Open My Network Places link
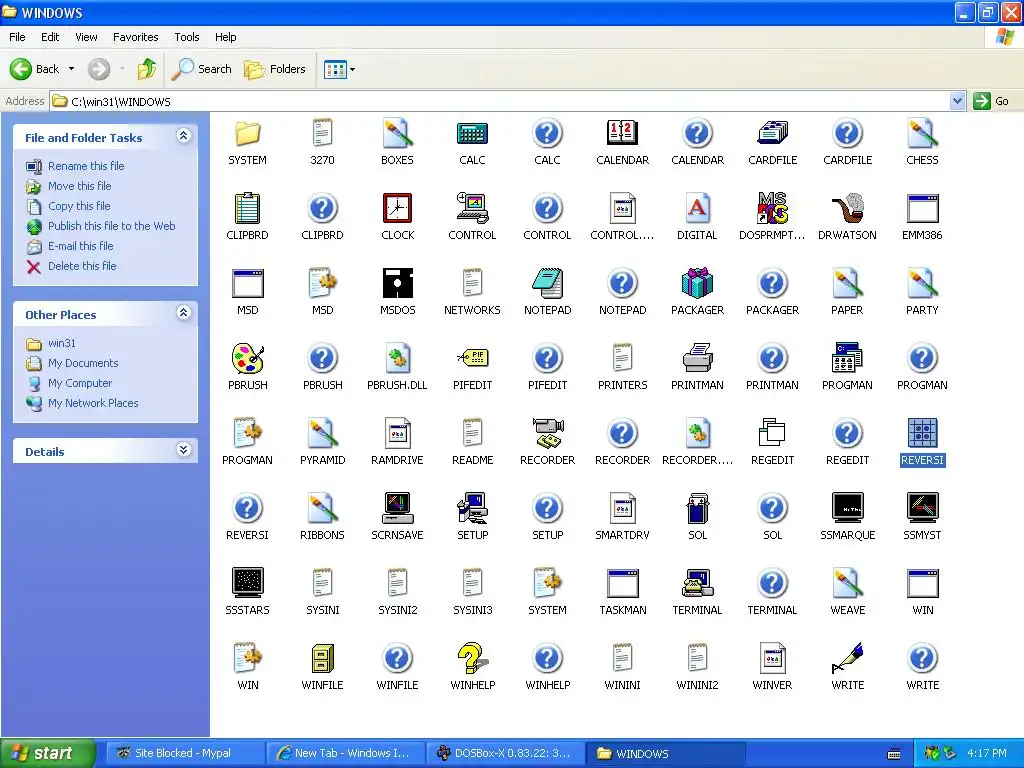Image resolution: width=1024 pixels, height=768 pixels. 93,404
